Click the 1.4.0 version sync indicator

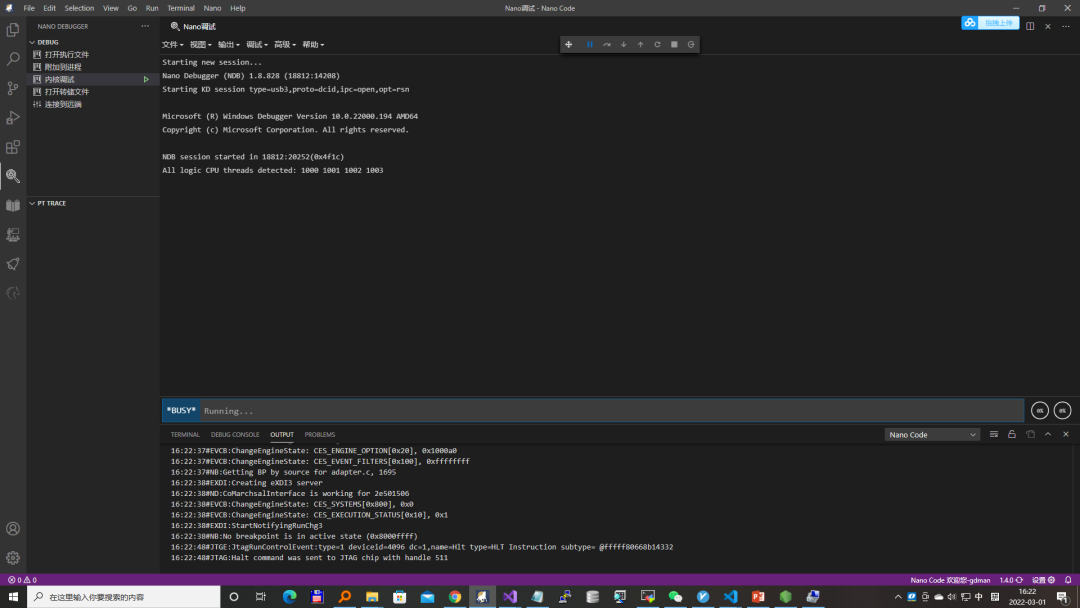[1011, 580]
